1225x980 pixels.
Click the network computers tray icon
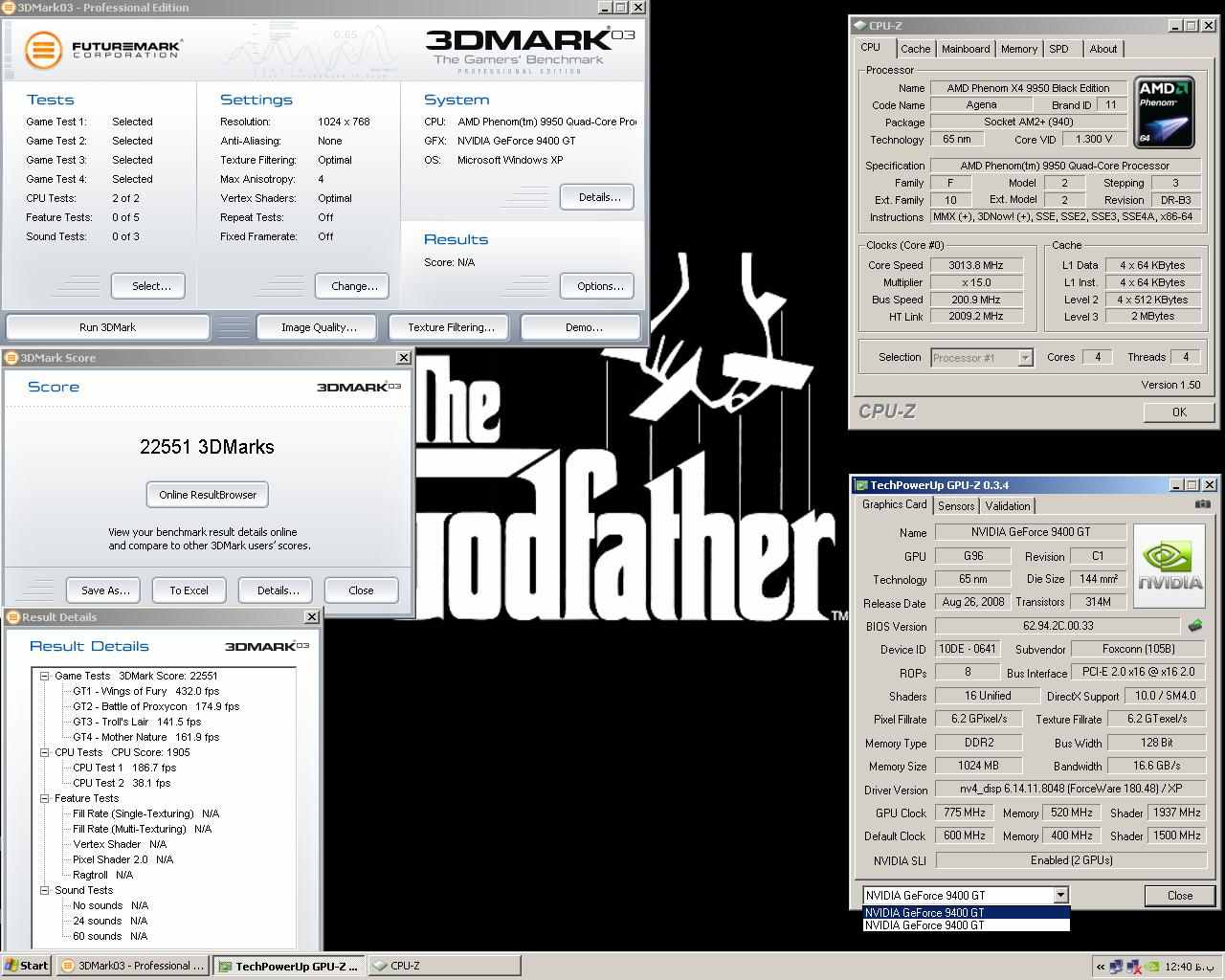coord(1116,967)
